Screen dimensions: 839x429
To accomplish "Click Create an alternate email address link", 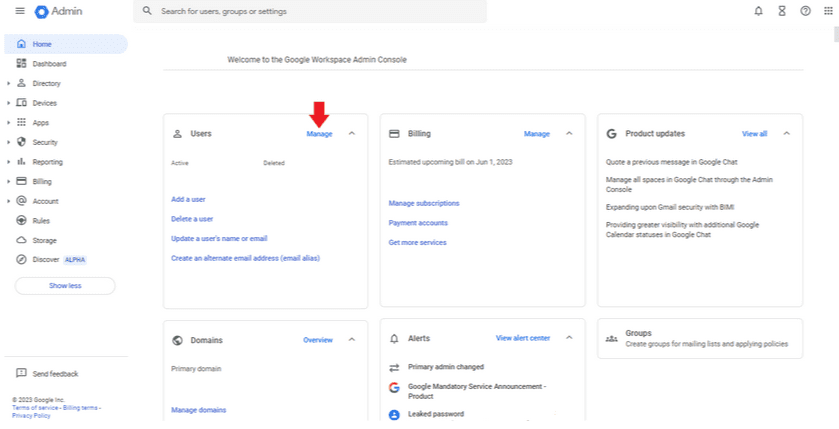I will tap(246, 258).
